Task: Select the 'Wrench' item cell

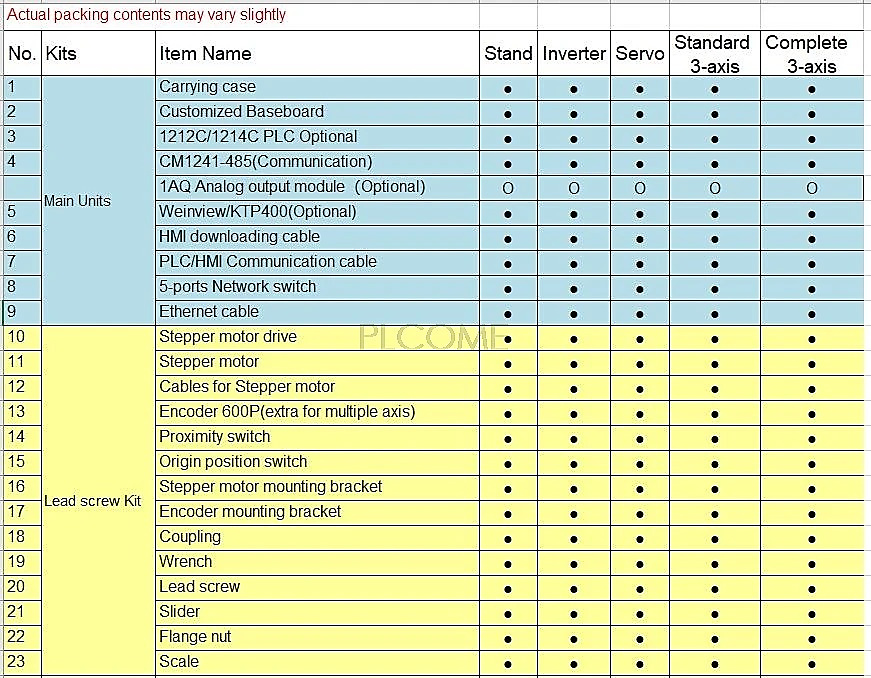Action: [317, 563]
